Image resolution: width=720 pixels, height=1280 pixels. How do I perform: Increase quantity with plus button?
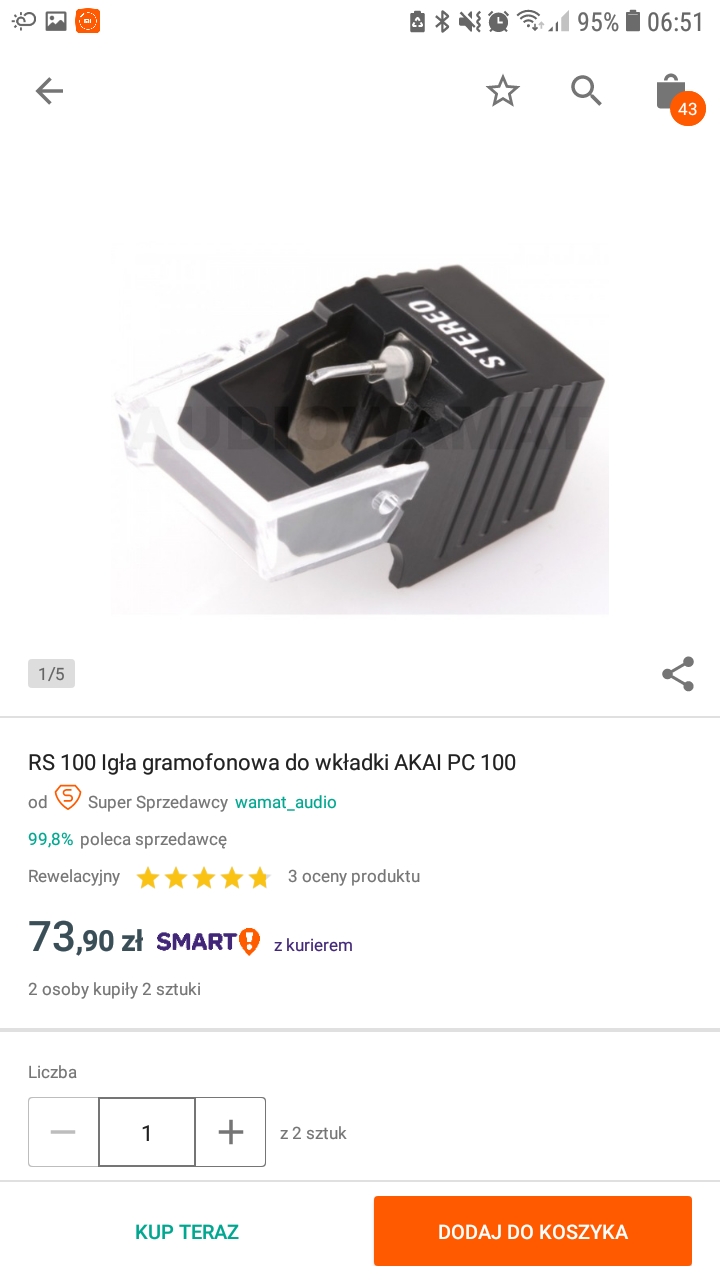(231, 1132)
